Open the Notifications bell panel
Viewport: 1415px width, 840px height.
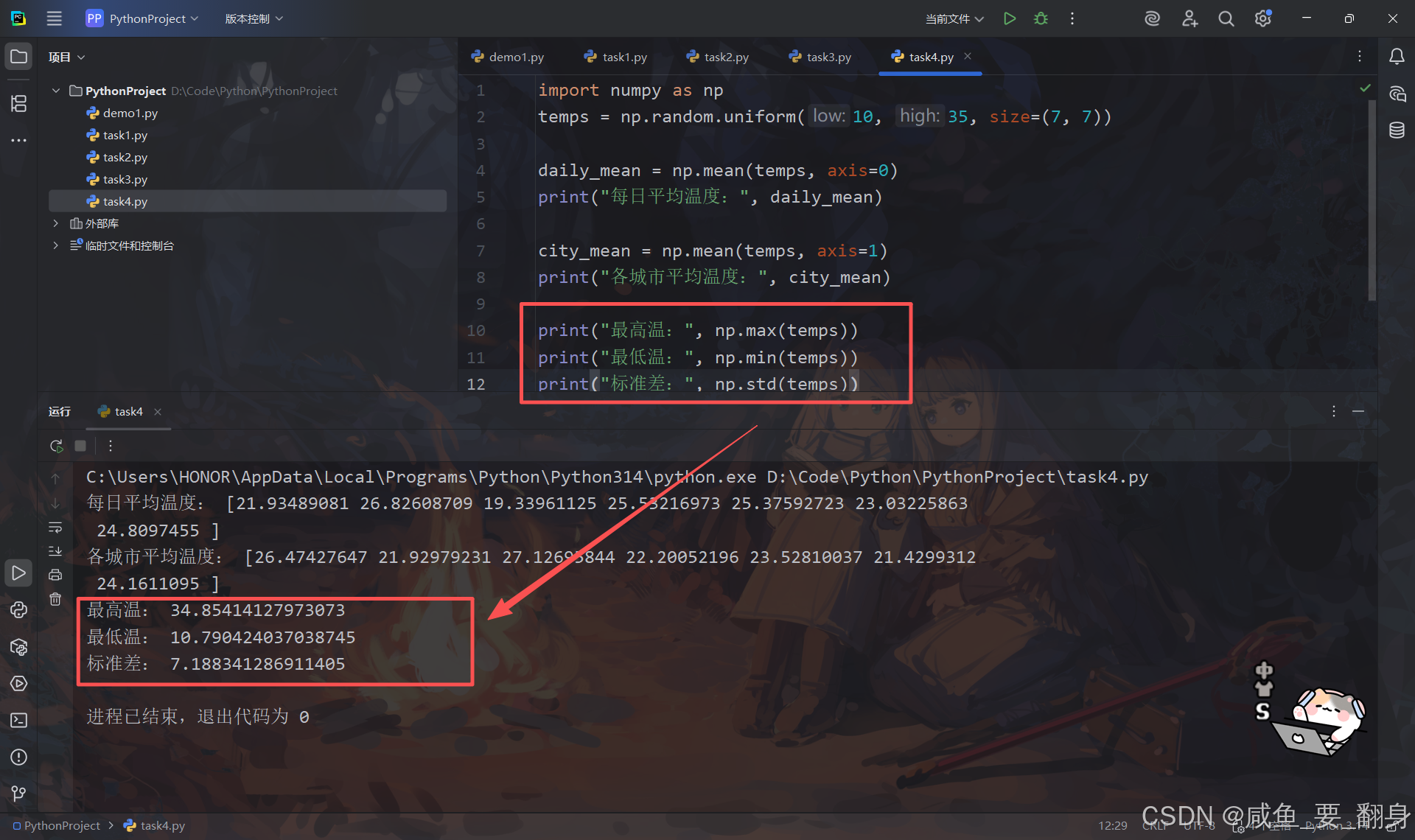pyautogui.click(x=1397, y=57)
